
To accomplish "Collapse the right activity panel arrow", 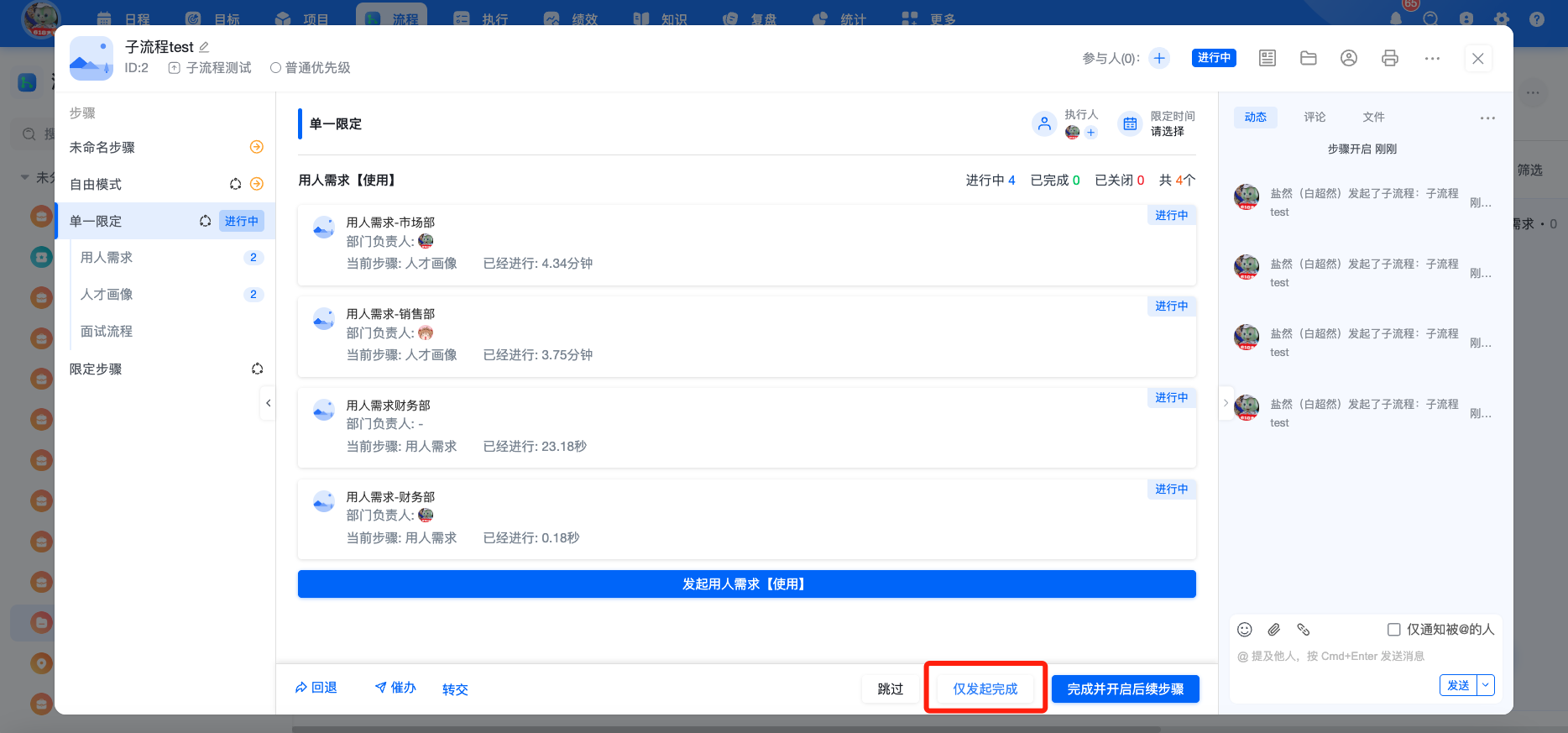I will (1226, 403).
